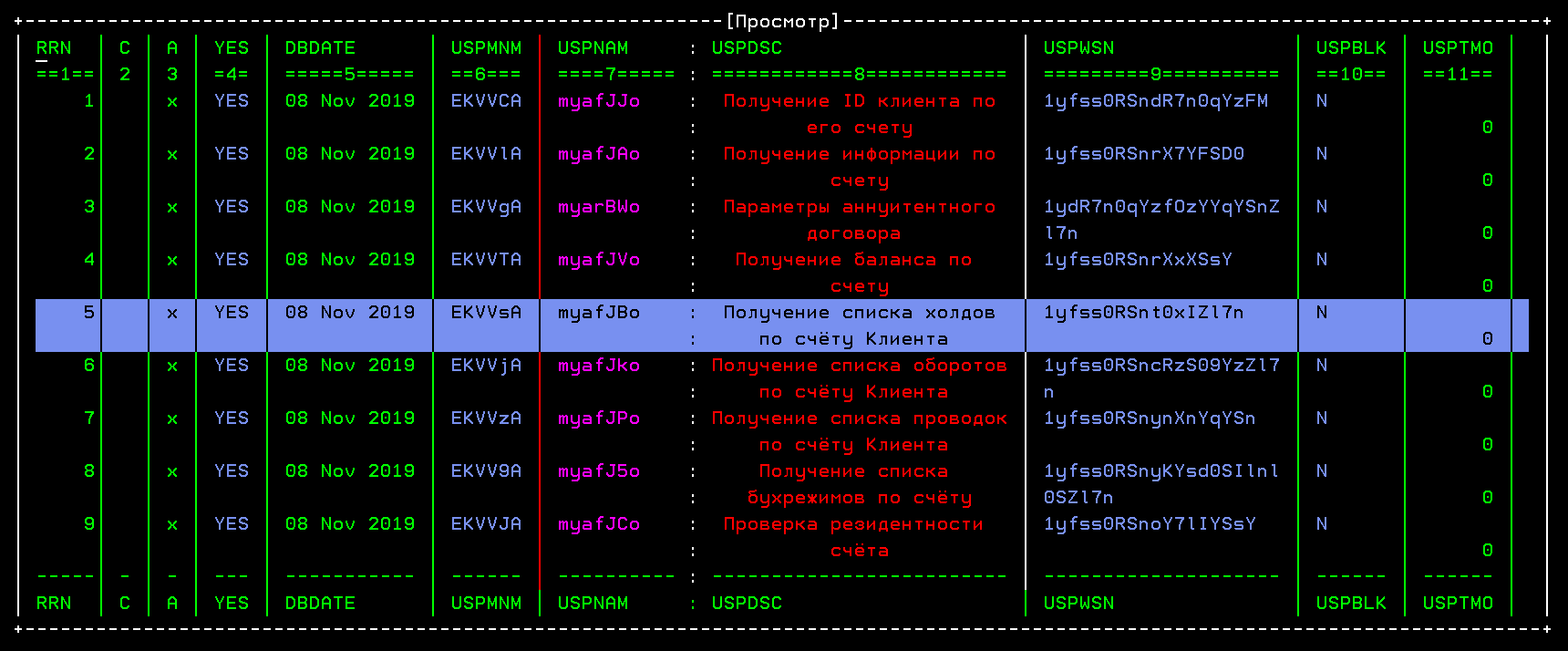The width and height of the screenshot is (1568, 651).
Task: Select the USPWSN cell 1yfss0RSnrXxXSsY
Action: (x=1138, y=260)
